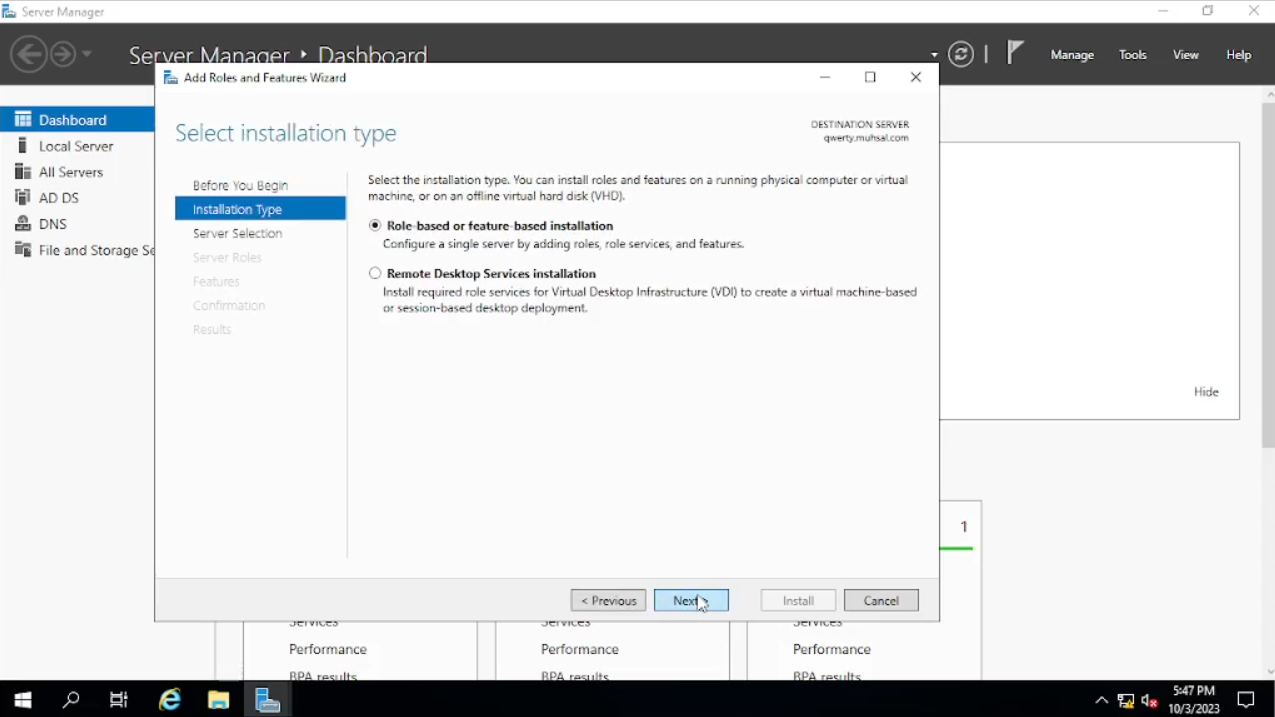Open File Explorer from taskbar
The image size is (1275, 717).
point(218,700)
